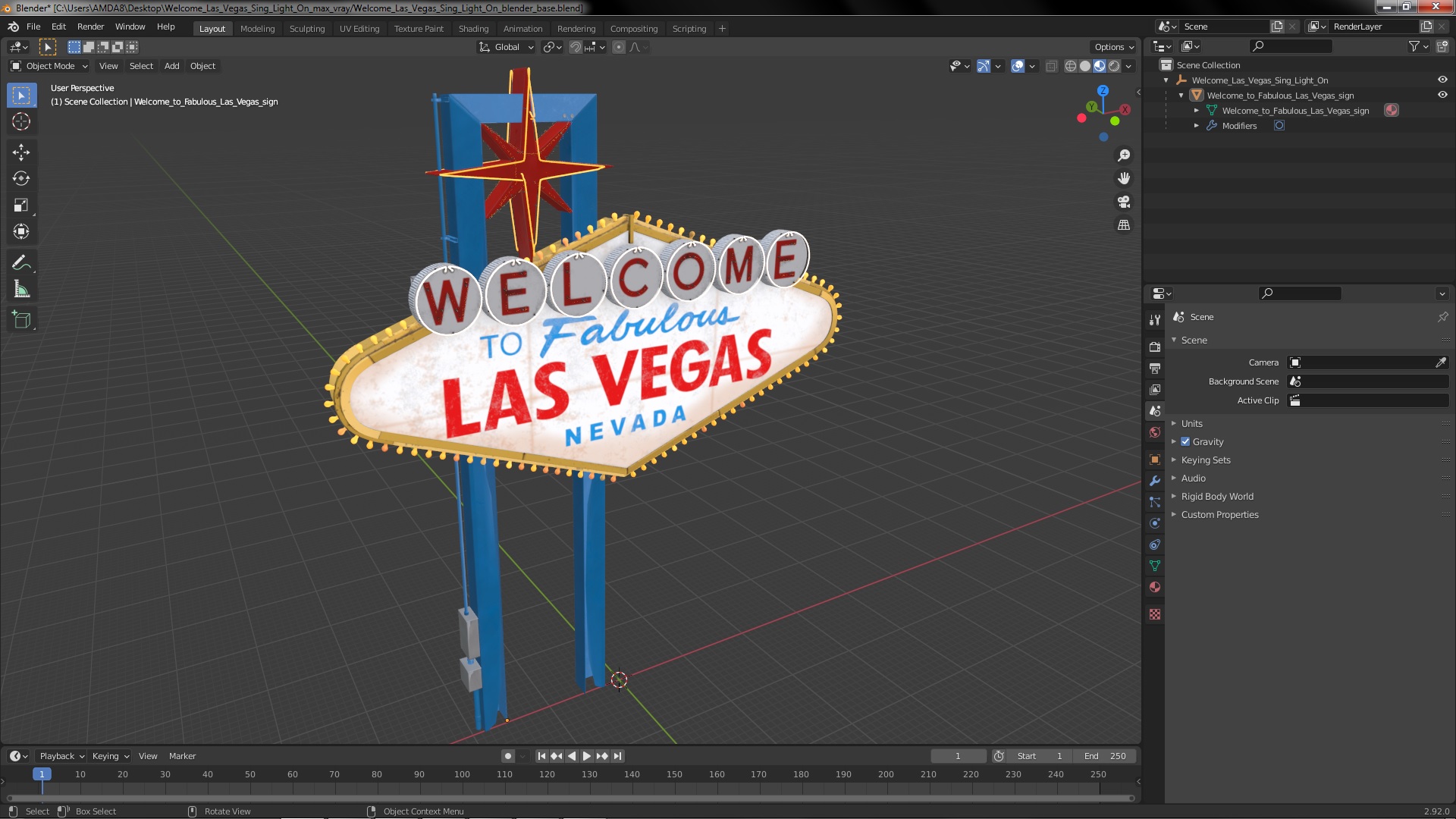
Task: Switch to material preview shading
Action: pos(1100,66)
